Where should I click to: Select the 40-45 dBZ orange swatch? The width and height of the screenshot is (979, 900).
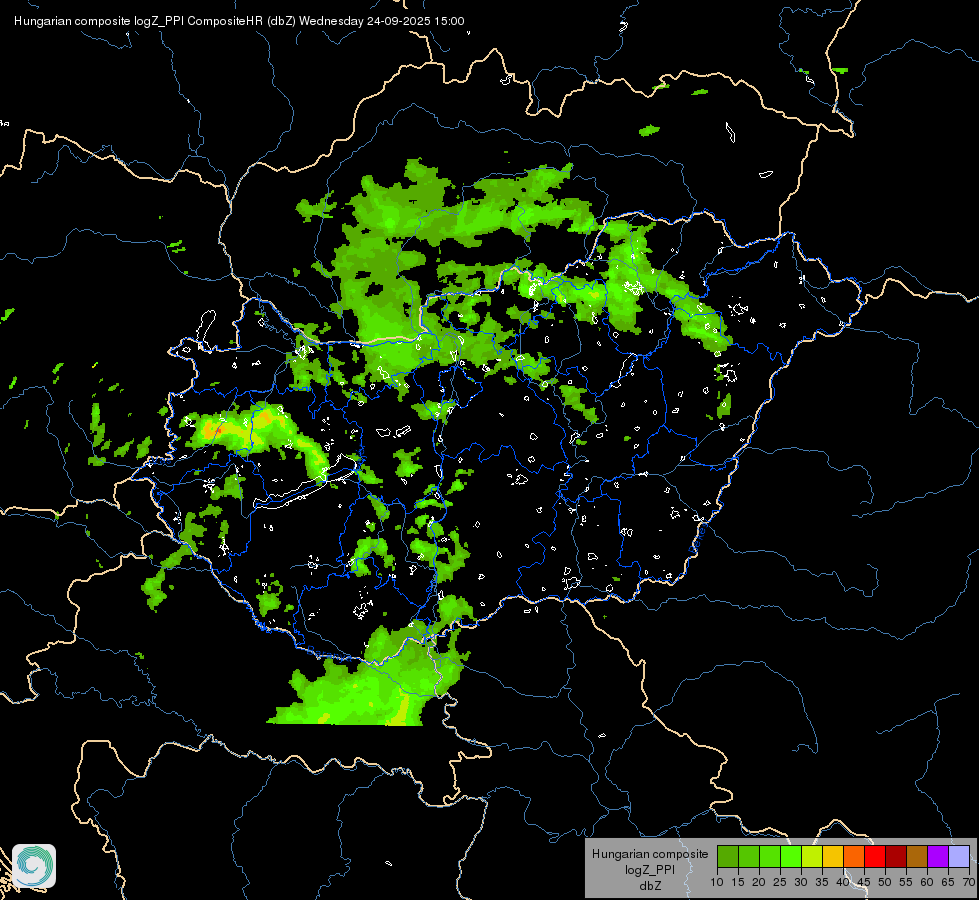(854, 857)
